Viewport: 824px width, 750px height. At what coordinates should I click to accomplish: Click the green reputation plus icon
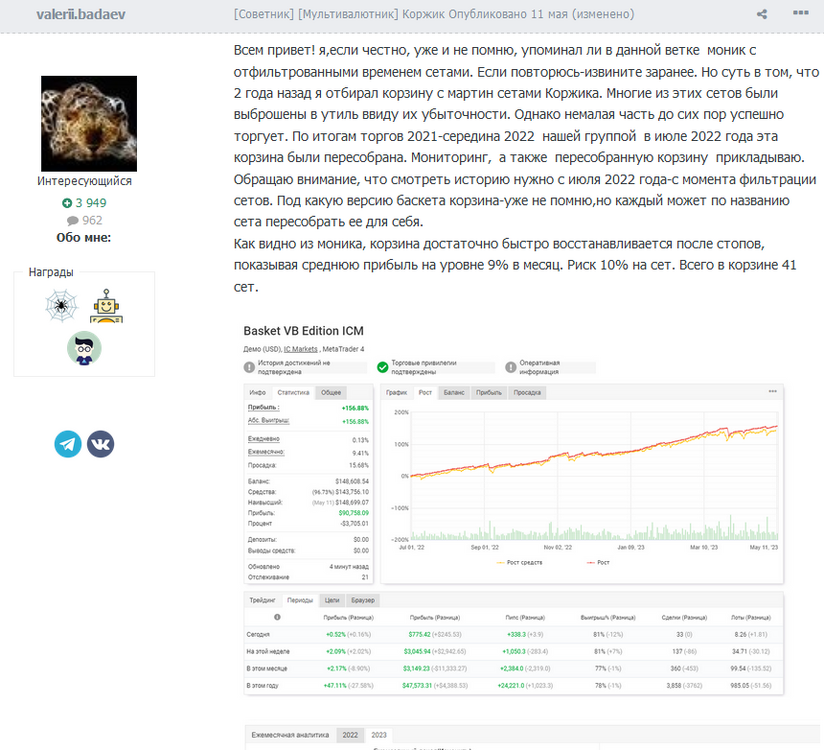click(x=67, y=203)
